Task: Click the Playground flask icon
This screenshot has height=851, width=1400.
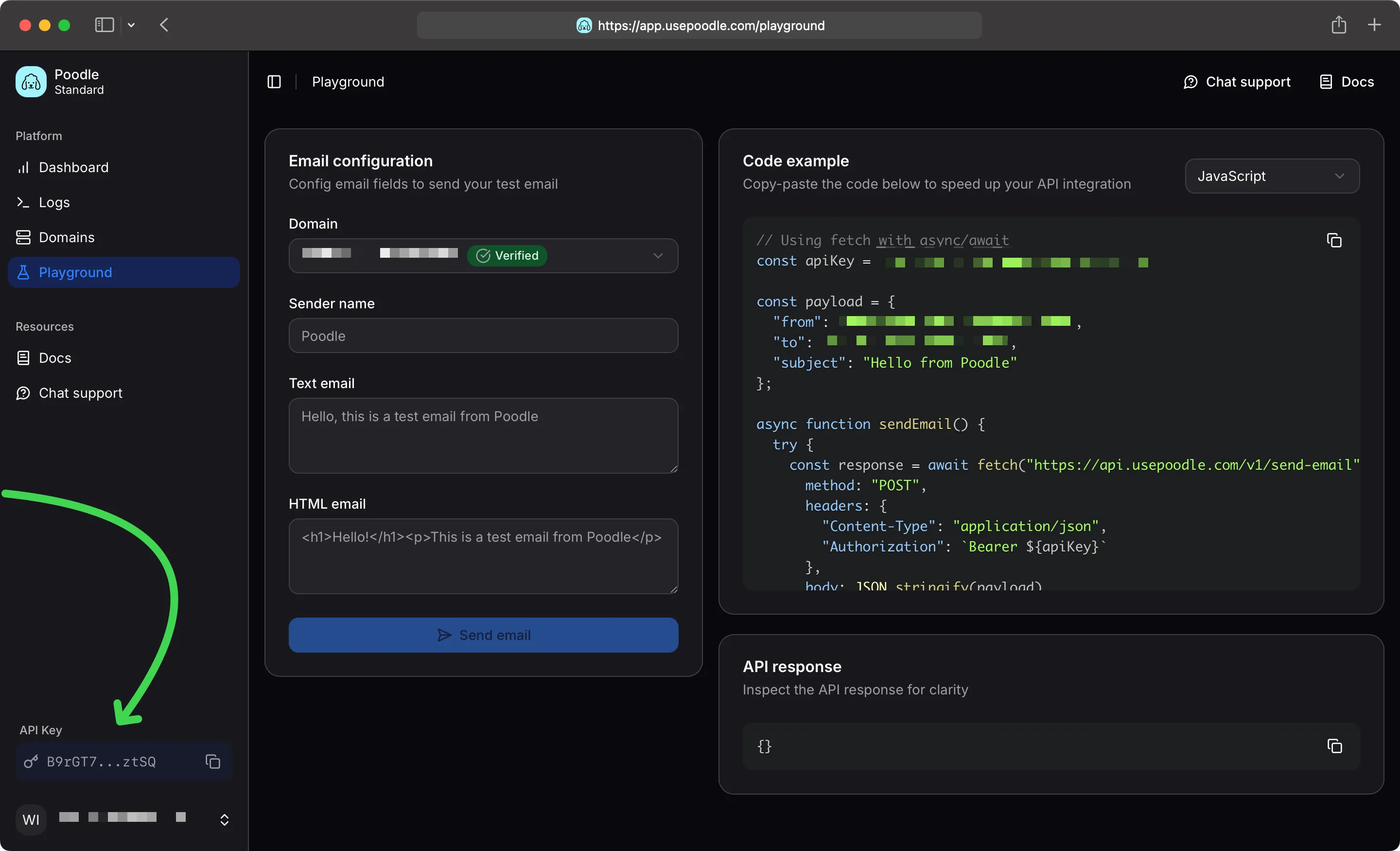Action: click(23, 272)
